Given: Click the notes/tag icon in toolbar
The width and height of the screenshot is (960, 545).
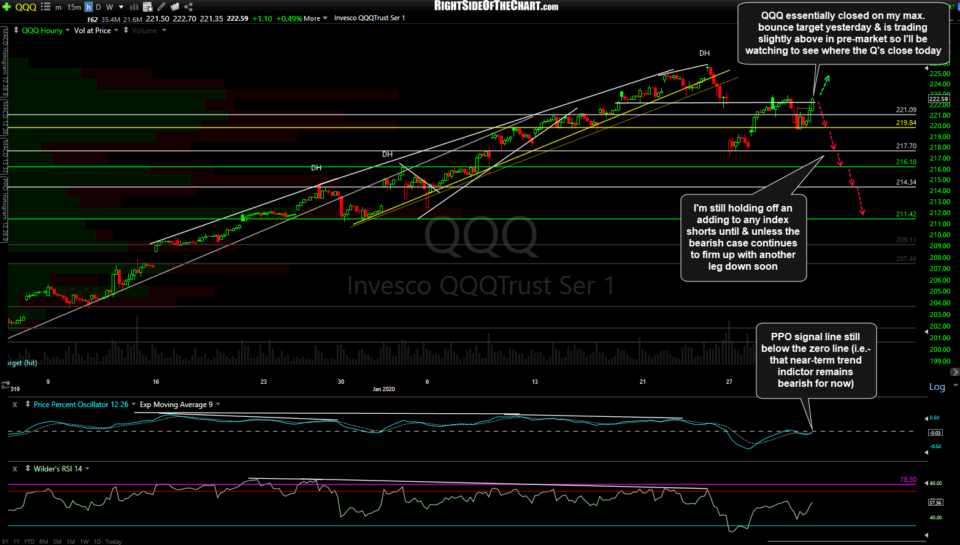Looking at the screenshot, I should [175, 7].
